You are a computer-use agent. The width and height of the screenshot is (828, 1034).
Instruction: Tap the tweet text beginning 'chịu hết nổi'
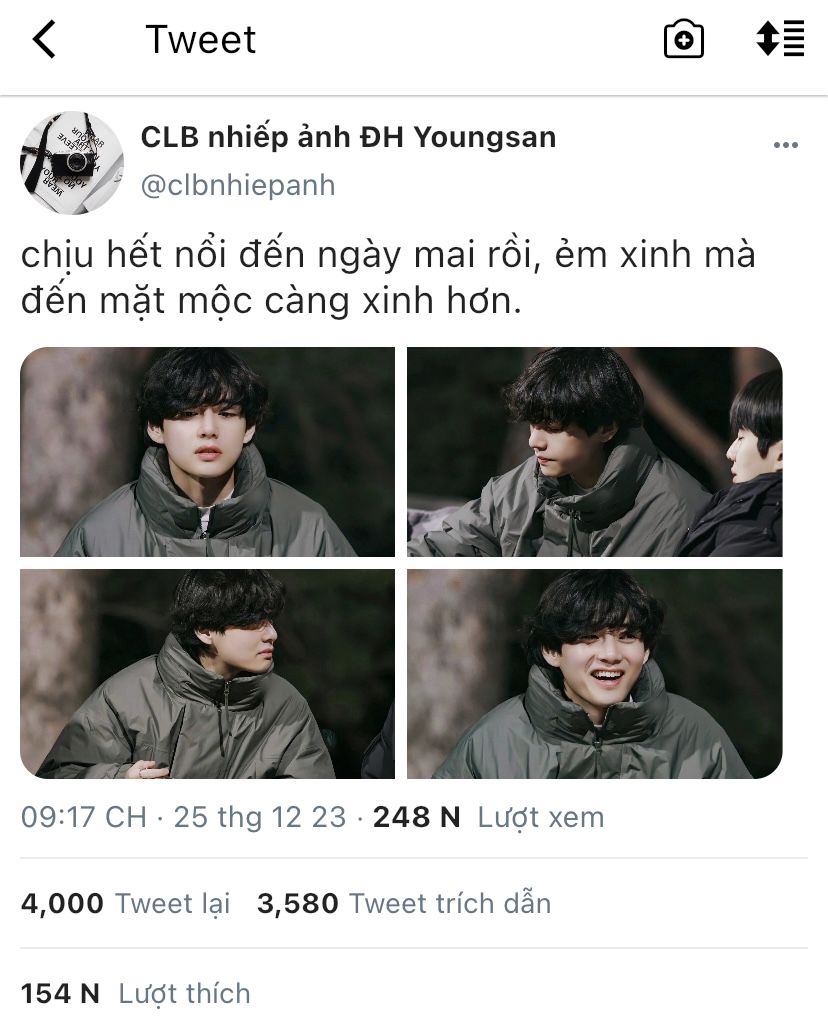388,278
